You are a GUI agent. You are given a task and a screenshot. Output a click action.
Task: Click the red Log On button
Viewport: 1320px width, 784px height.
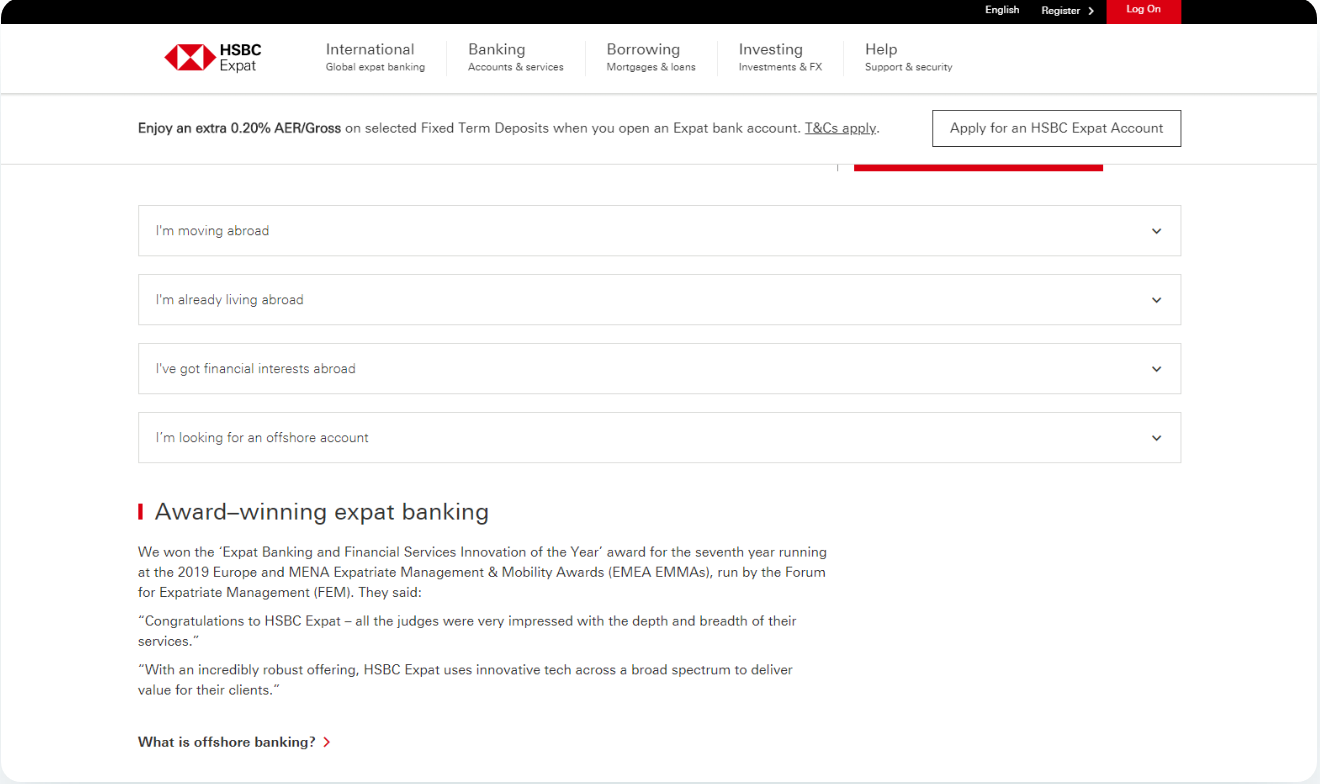1143,10
